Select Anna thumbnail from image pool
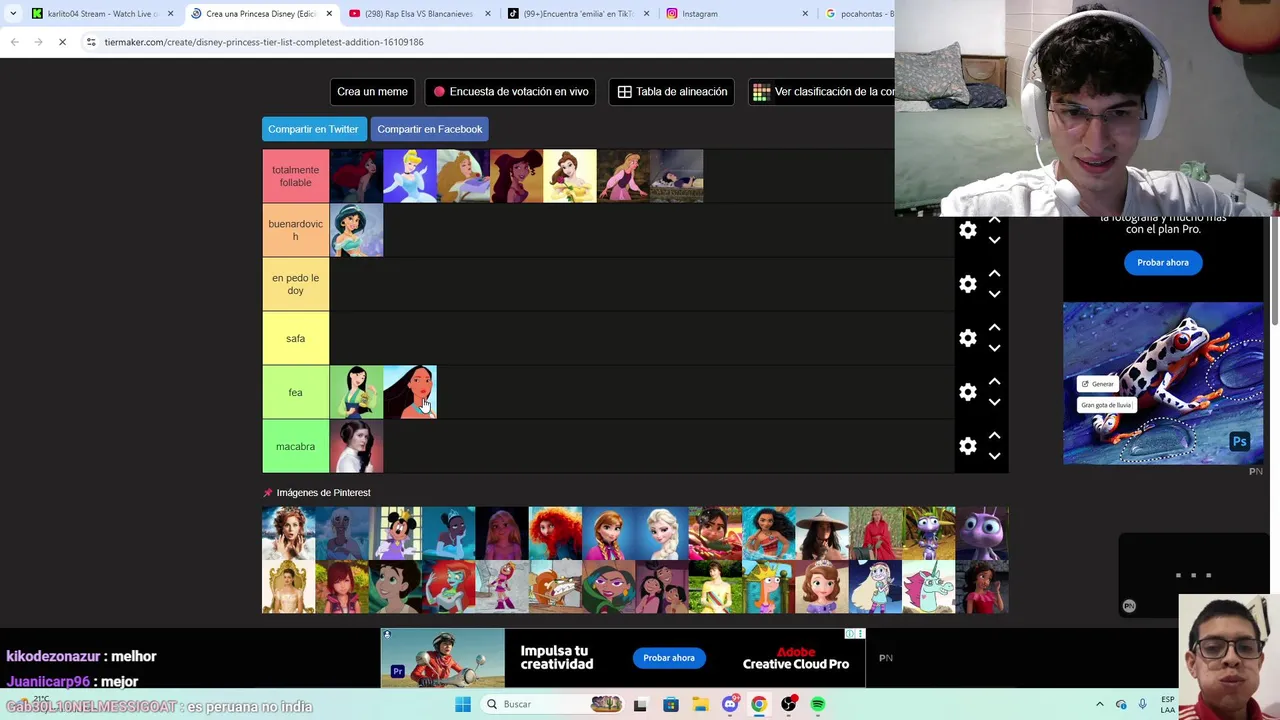1280x720 pixels. click(608, 533)
